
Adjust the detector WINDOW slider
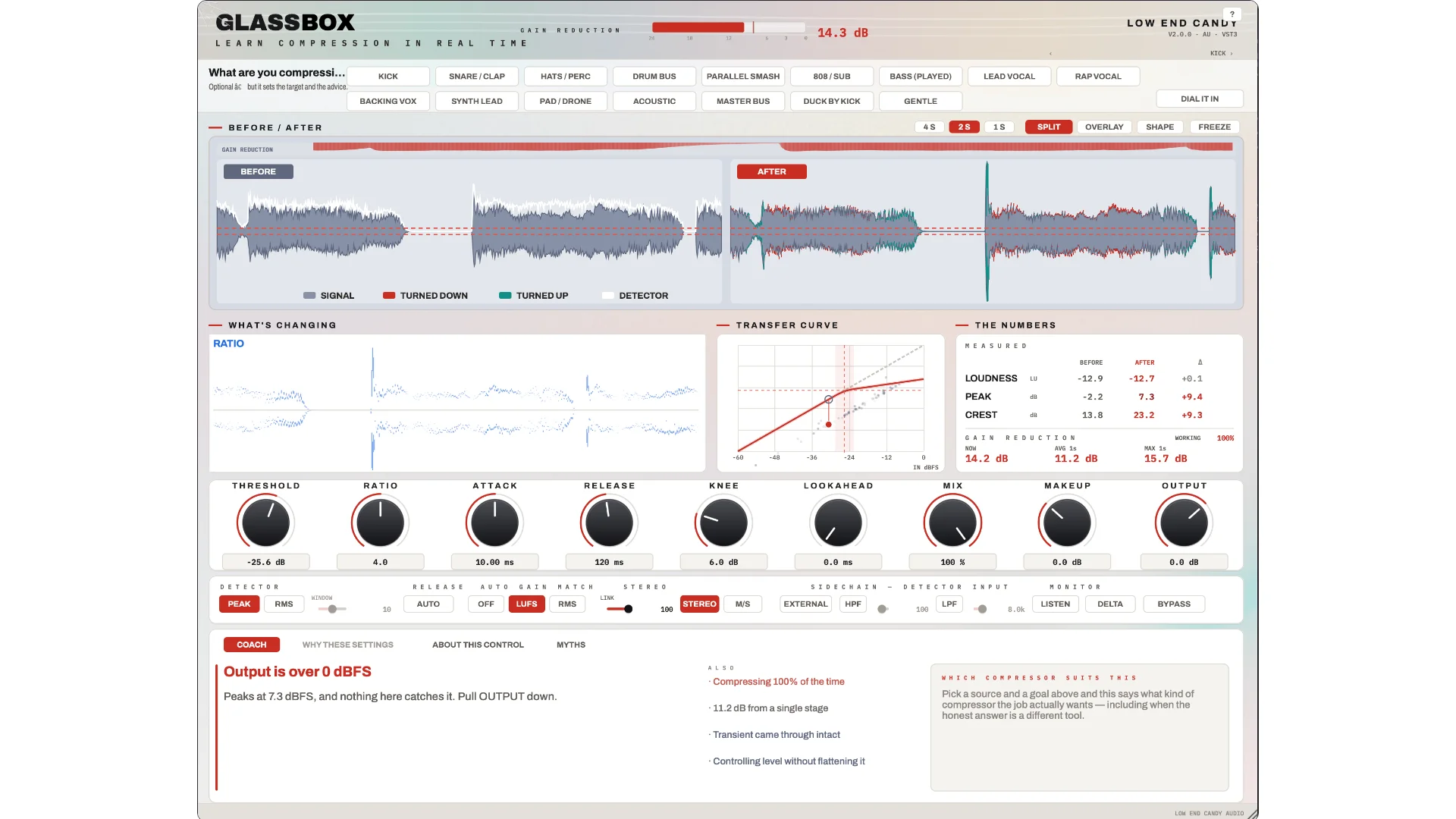point(332,609)
